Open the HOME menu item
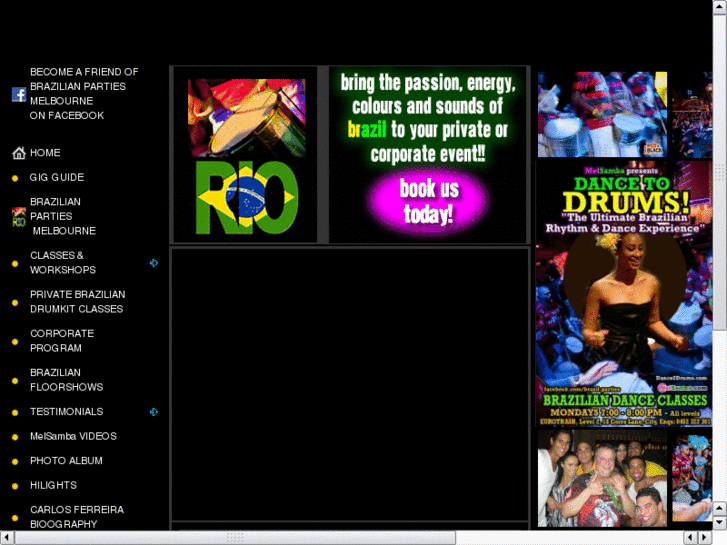This screenshot has height=545, width=727. tap(45, 153)
